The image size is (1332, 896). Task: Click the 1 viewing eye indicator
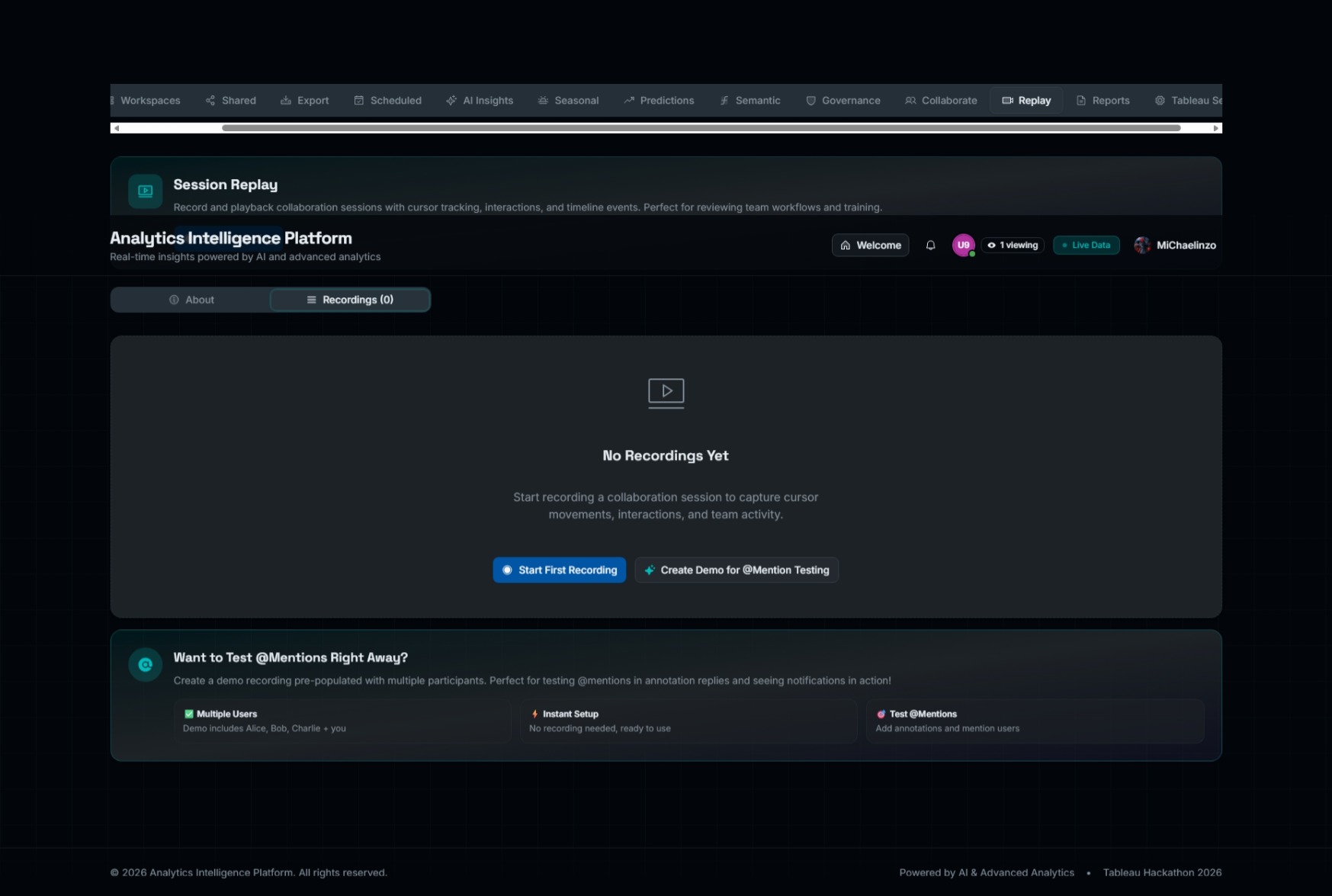pyautogui.click(x=1013, y=246)
